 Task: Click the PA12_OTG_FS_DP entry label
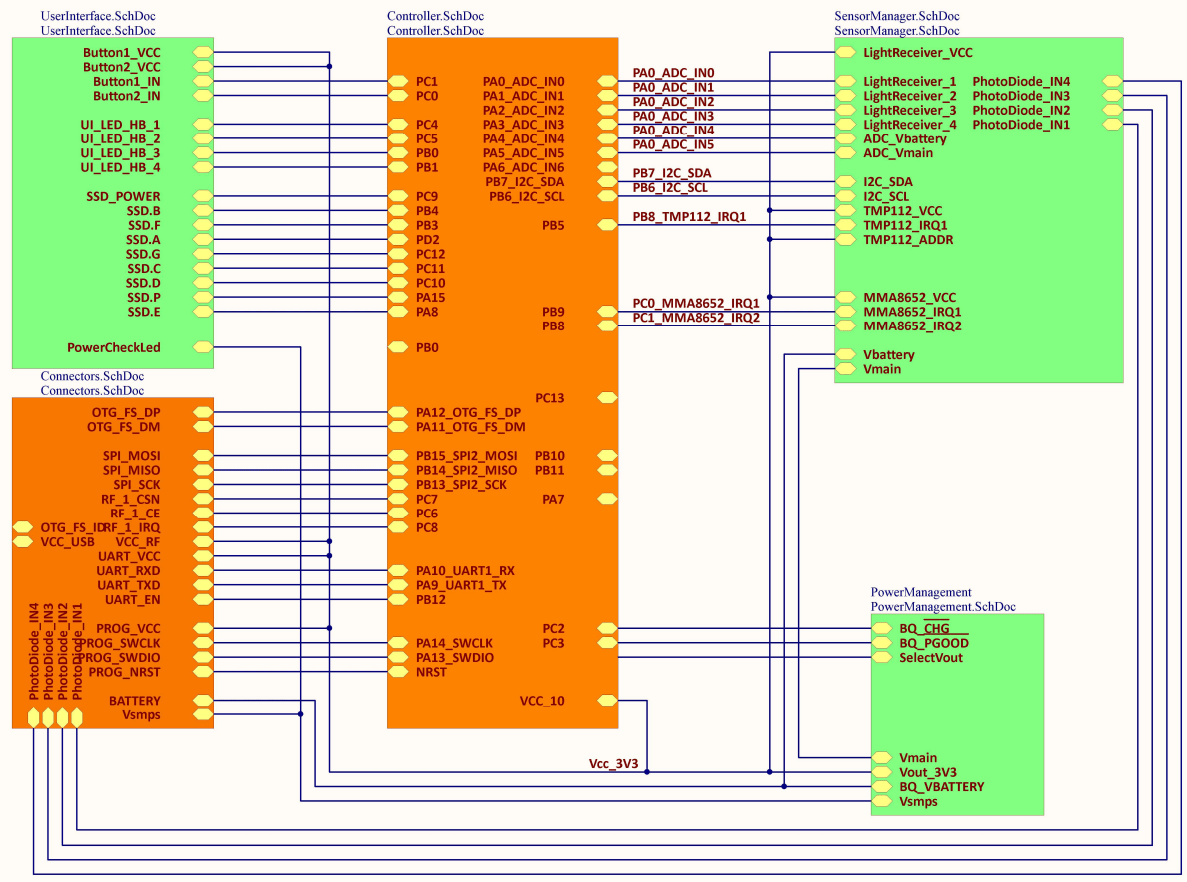coord(468,412)
